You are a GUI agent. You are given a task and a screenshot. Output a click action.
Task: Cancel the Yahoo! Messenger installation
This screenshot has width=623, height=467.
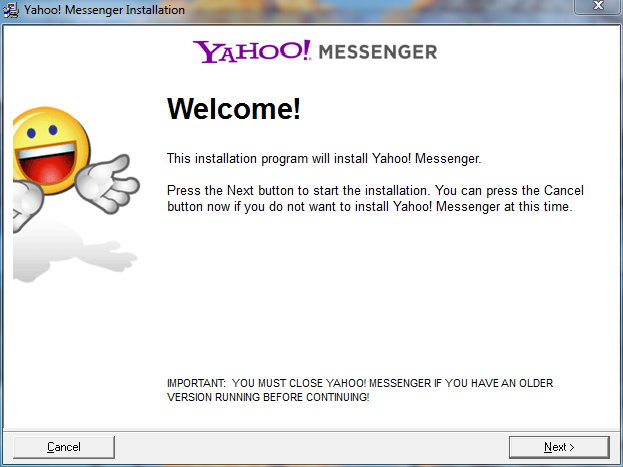(x=64, y=447)
